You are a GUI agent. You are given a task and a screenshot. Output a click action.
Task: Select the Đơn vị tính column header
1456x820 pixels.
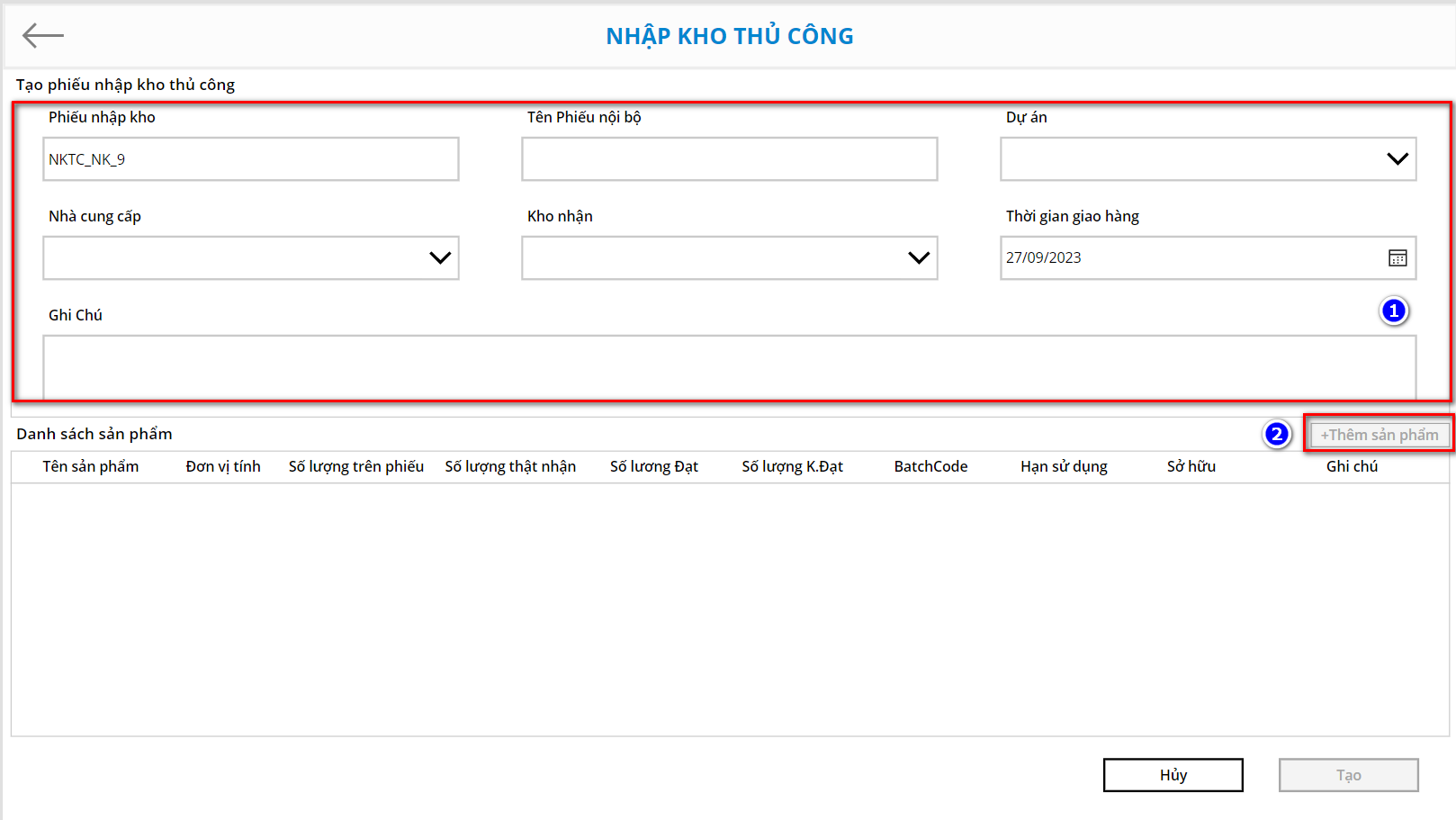pyautogui.click(x=223, y=466)
